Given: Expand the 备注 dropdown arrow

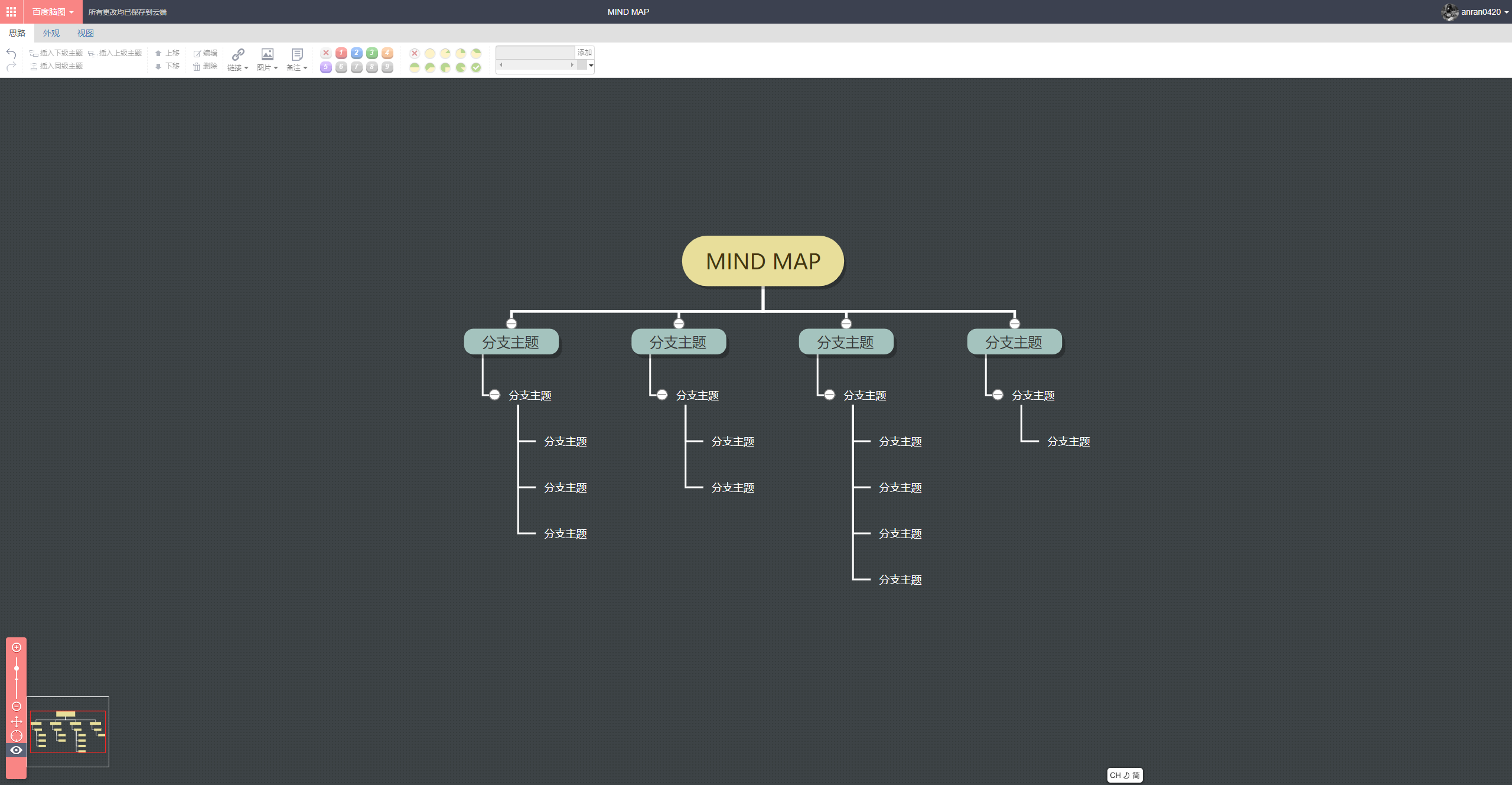Looking at the screenshot, I should coord(305,68).
